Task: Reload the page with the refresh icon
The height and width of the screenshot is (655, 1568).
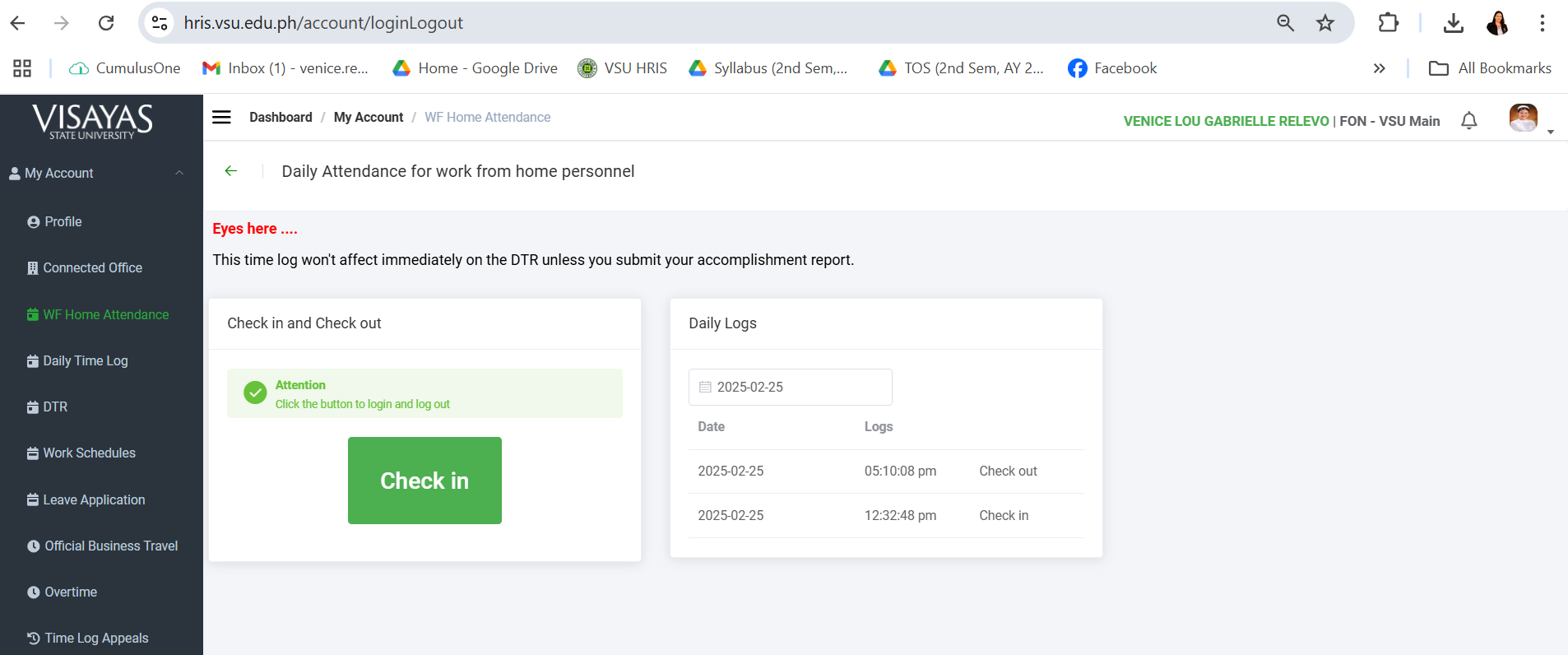Action: (x=106, y=23)
